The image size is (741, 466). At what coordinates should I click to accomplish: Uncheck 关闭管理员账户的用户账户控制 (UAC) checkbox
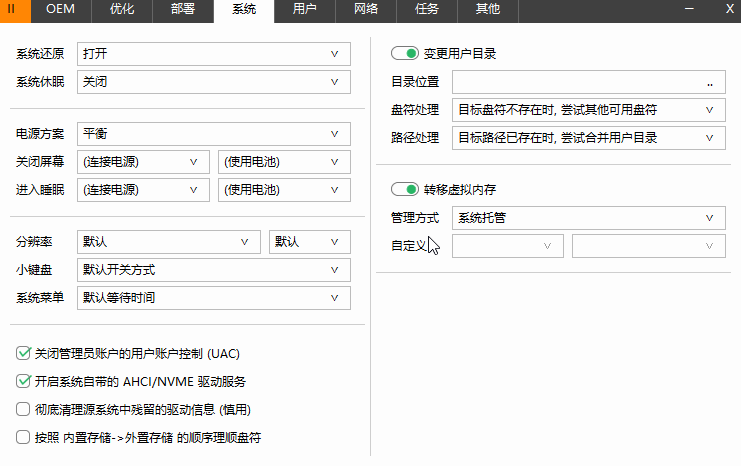24,353
